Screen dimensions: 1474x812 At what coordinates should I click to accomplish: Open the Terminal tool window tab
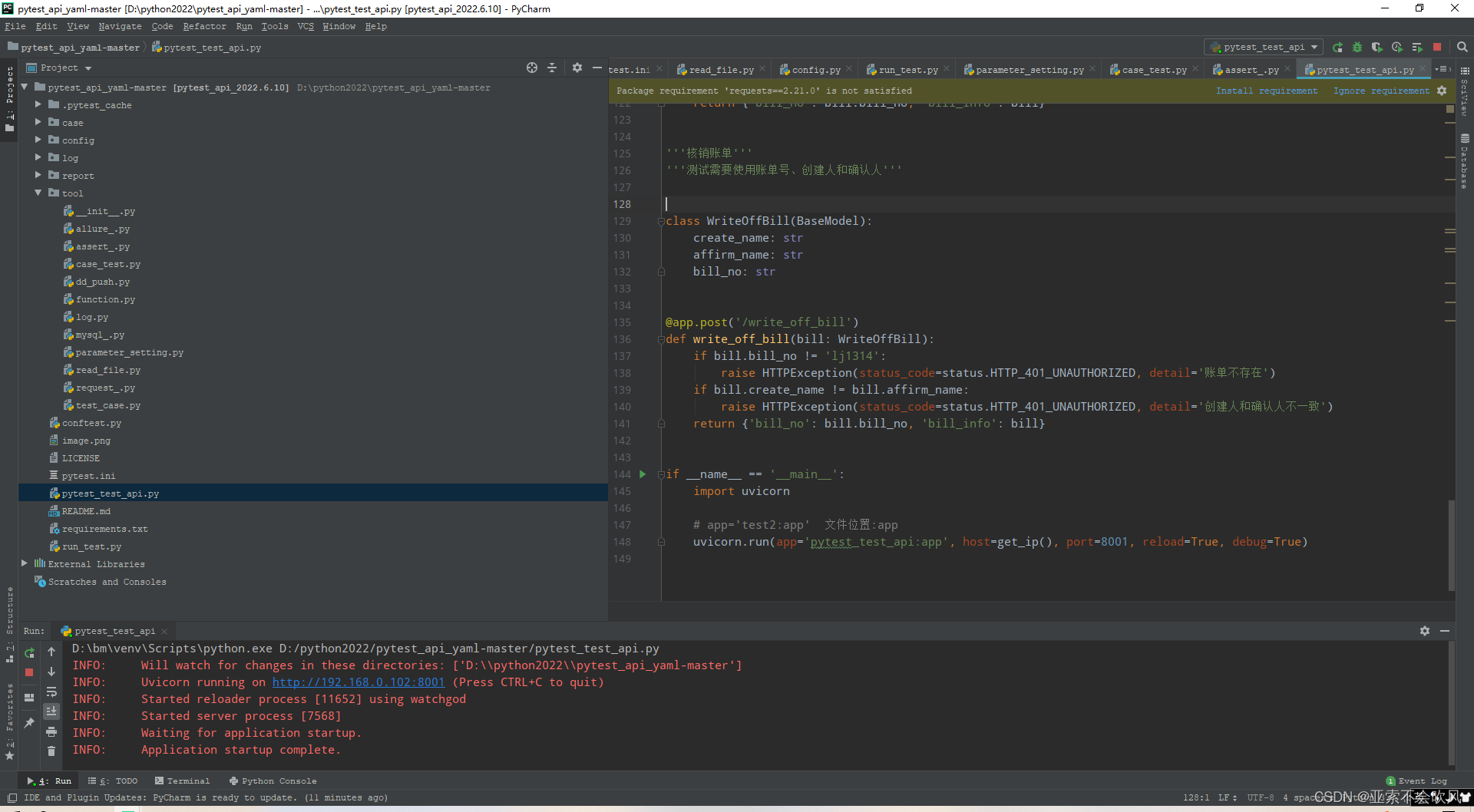click(x=182, y=781)
